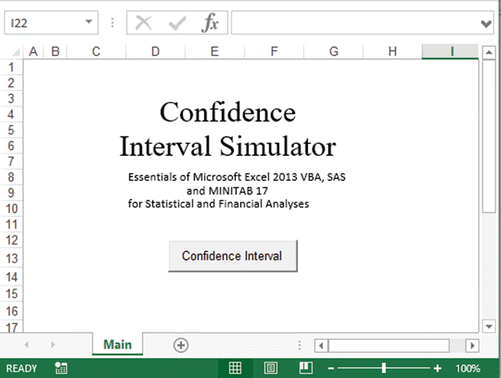
Task: Click the zoom in plus button
Action: click(438, 368)
